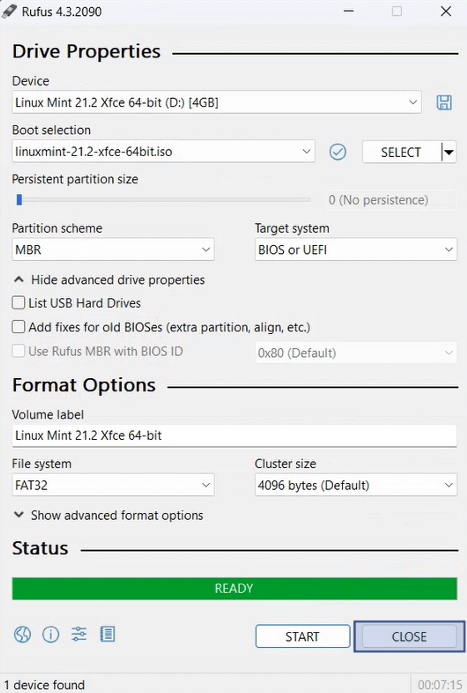Viewport: 467px width, 693px height.
Task: Click the SELECT button
Action: 401,152
